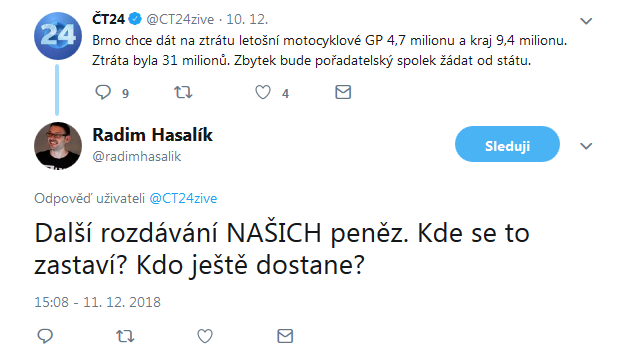Reply to the ČT24 tweet
Image resolution: width=622 pixels, height=361 pixels.
tap(103, 92)
